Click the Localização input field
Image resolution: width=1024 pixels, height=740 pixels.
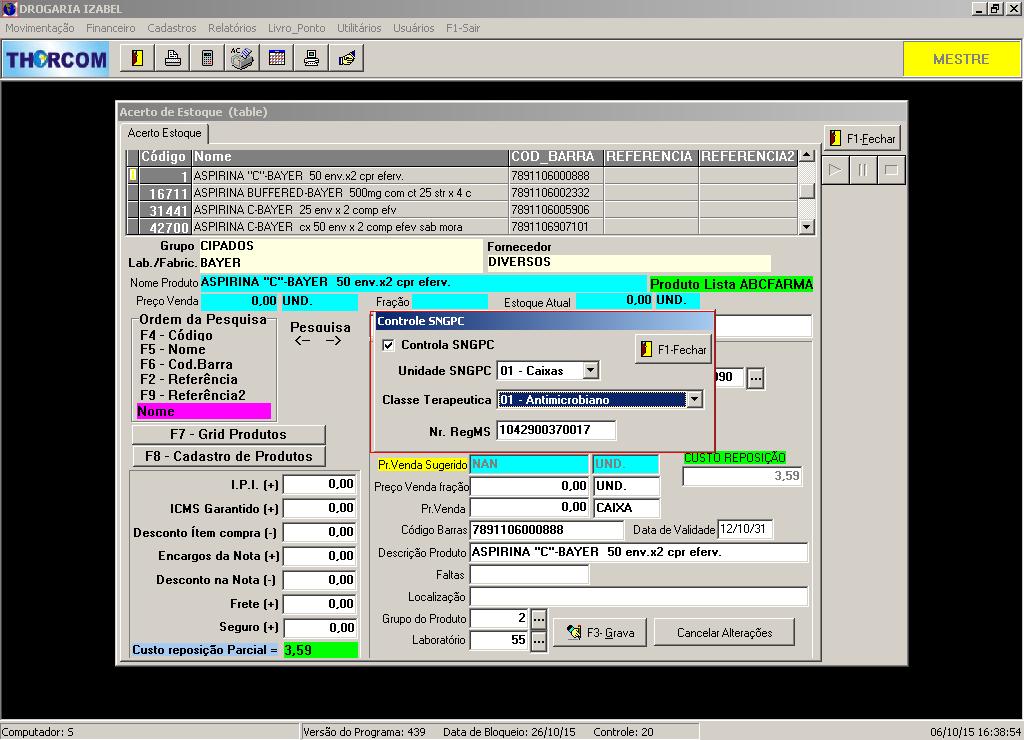click(x=639, y=596)
